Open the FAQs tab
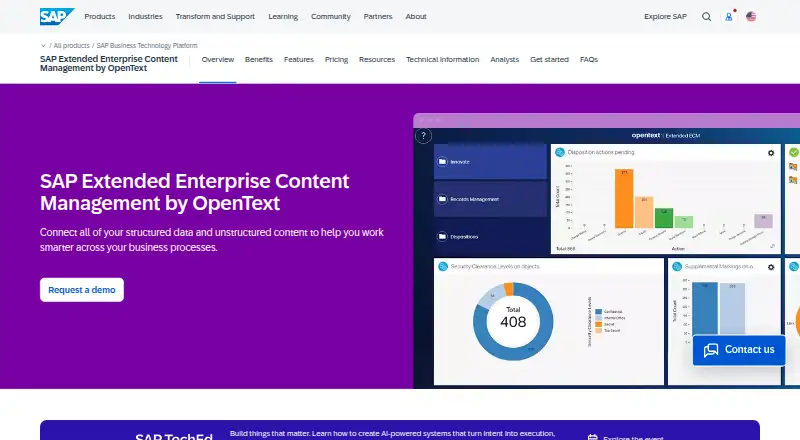 589,59
